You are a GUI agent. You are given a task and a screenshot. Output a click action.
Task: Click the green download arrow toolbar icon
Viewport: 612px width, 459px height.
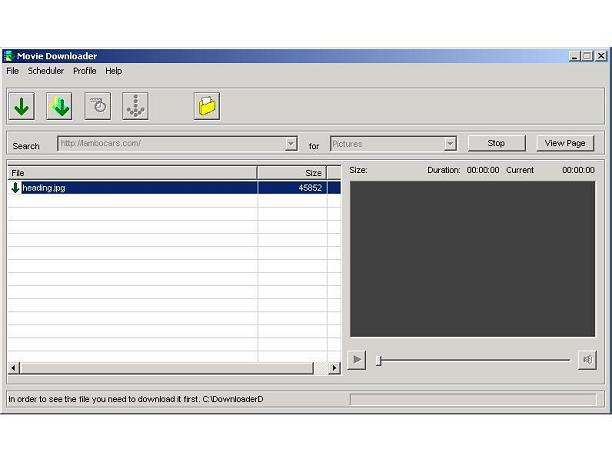(x=21, y=105)
